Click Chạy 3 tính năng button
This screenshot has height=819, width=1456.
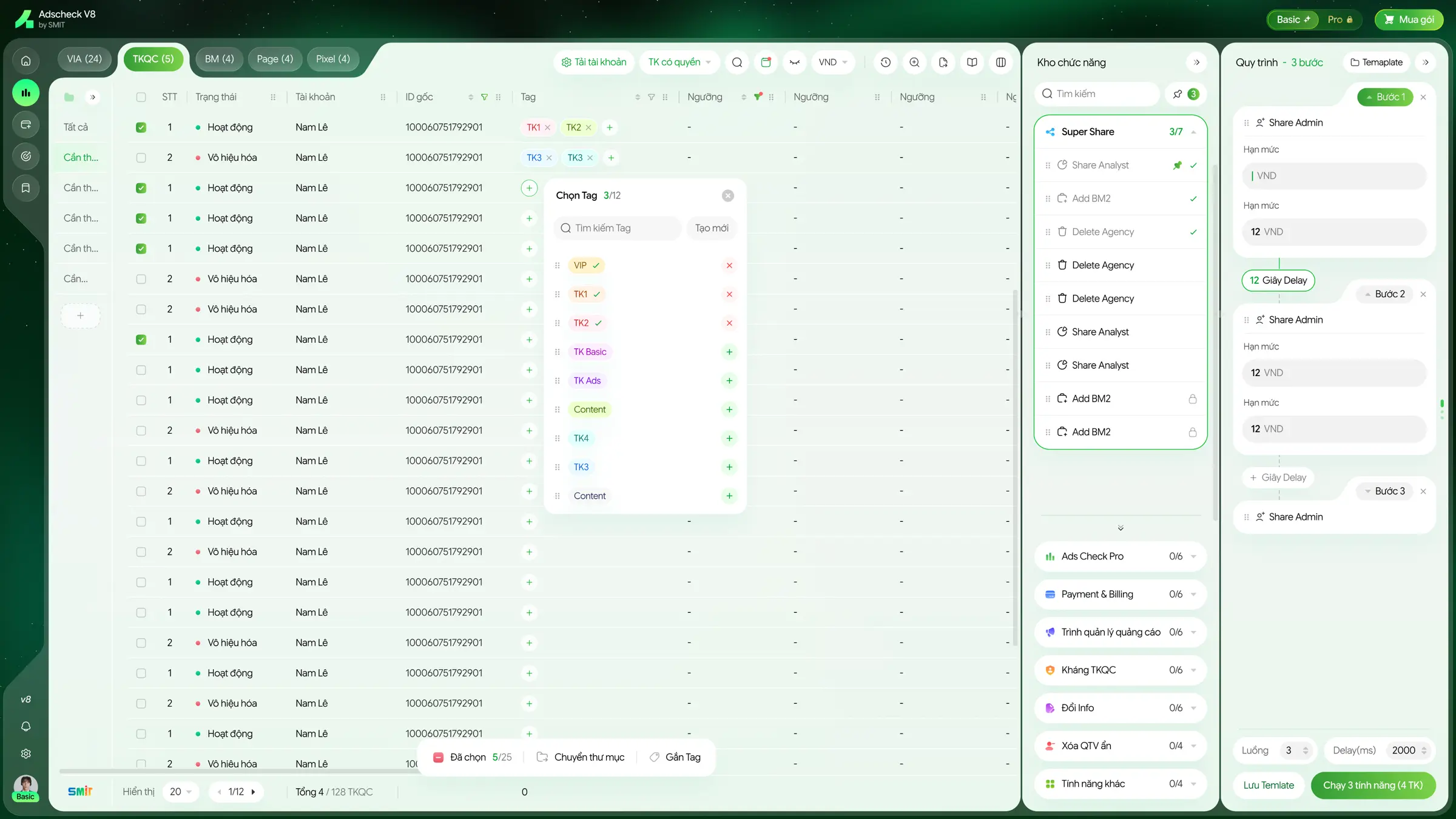click(x=1373, y=785)
